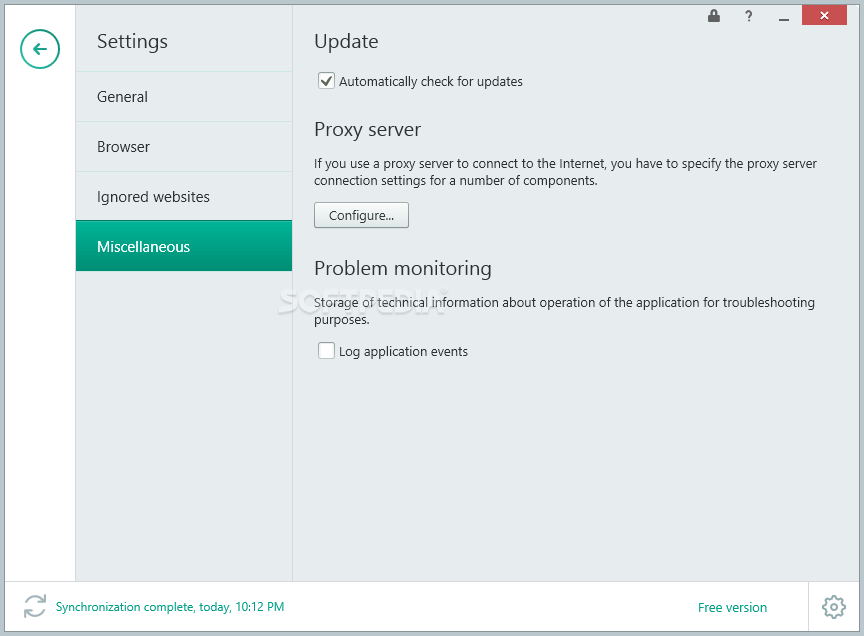Click the Free version link
Screen dimensions: 864x636
pos(732,607)
